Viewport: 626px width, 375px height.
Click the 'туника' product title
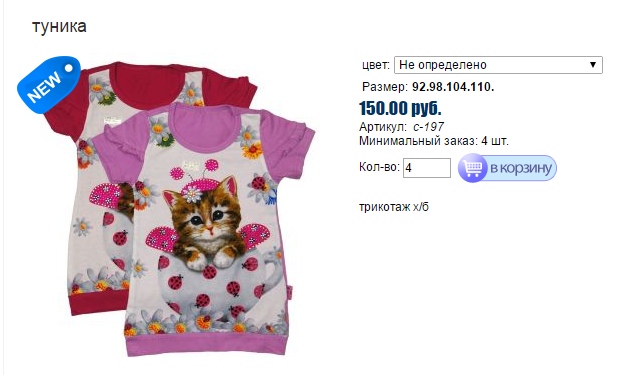coord(59,26)
